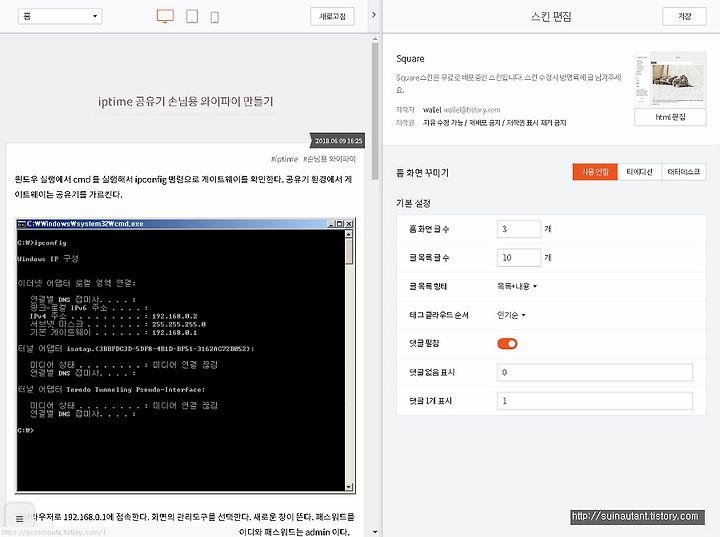
Task: Click the 스킨 편집 panel title
Action: point(551,17)
